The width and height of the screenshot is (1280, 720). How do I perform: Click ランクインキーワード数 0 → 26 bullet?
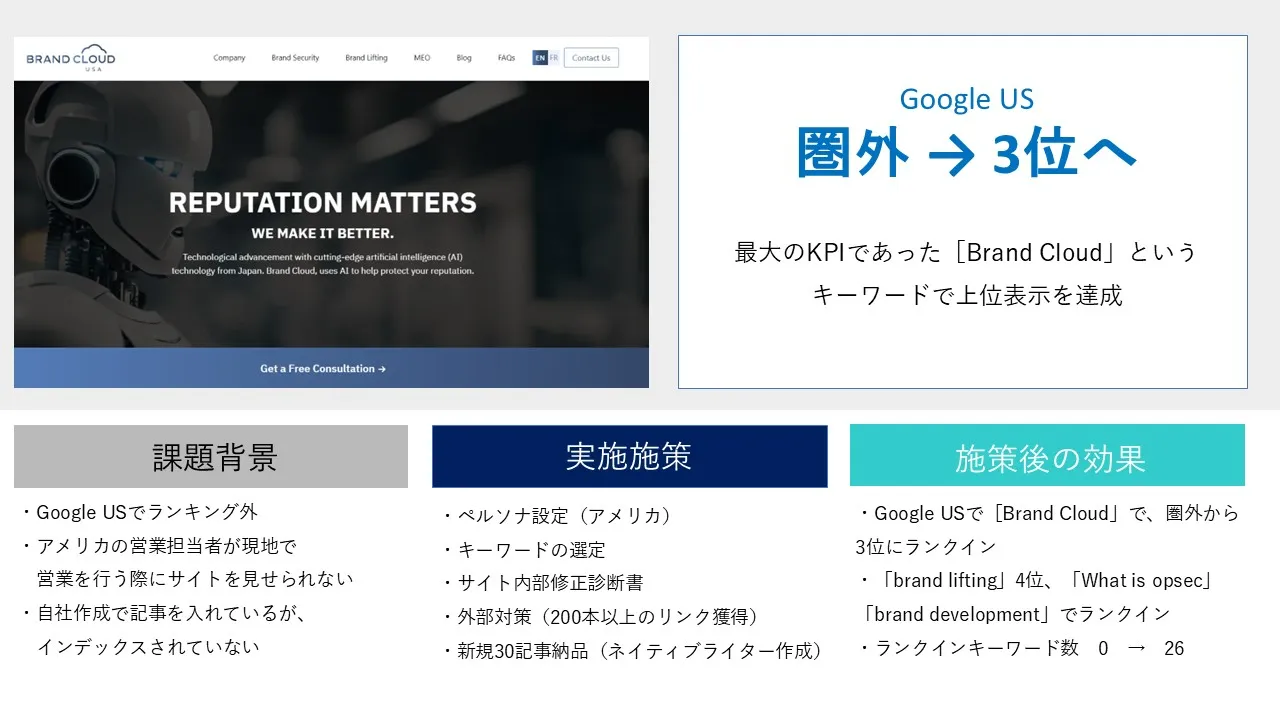1021,648
